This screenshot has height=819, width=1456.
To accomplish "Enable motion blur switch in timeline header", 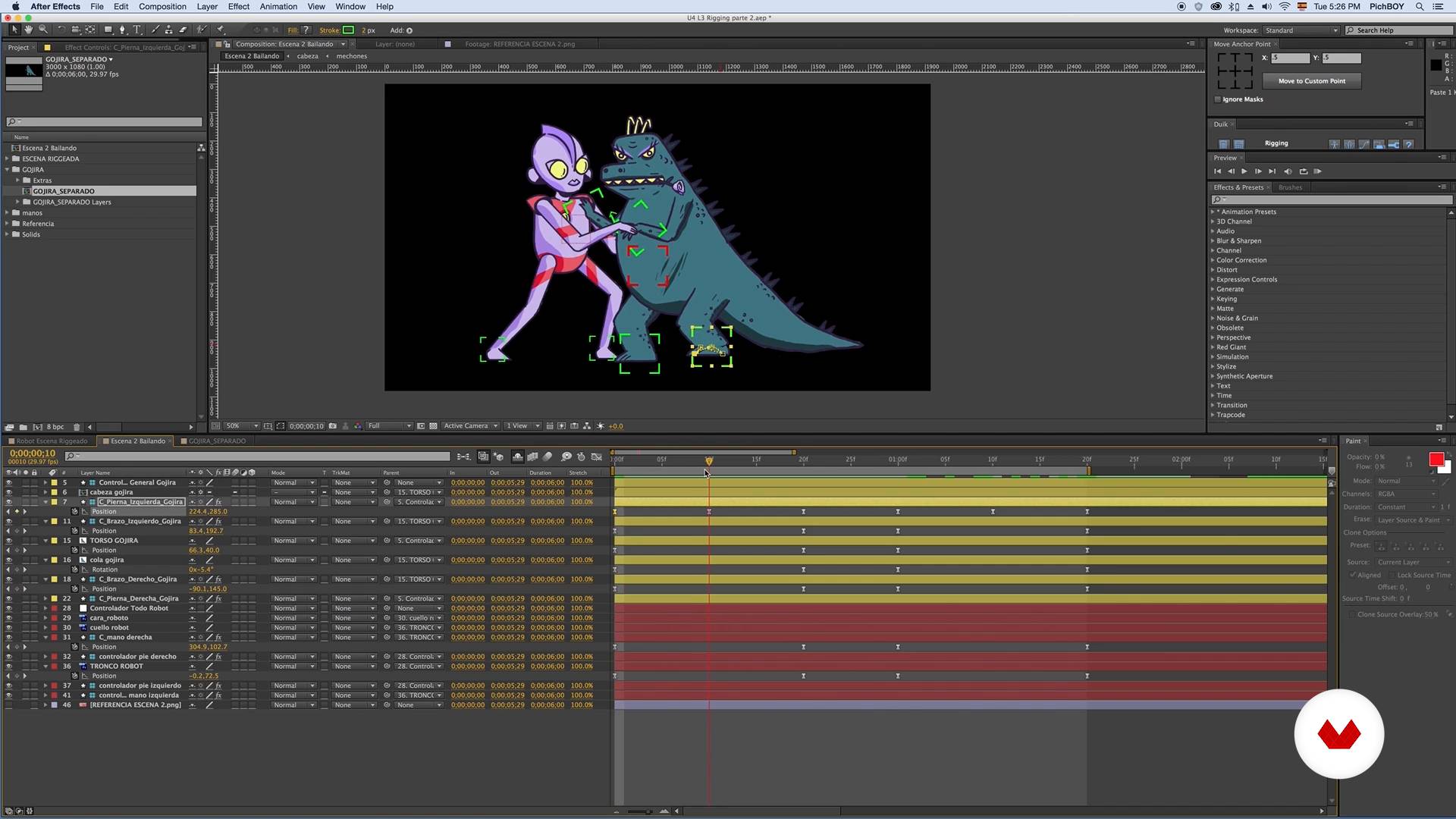I will coord(548,457).
